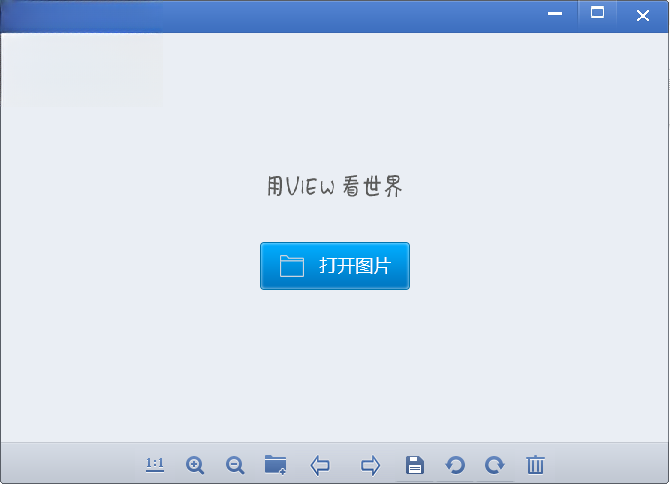
Task: Go to next image with right arrow
Action: pos(370,465)
